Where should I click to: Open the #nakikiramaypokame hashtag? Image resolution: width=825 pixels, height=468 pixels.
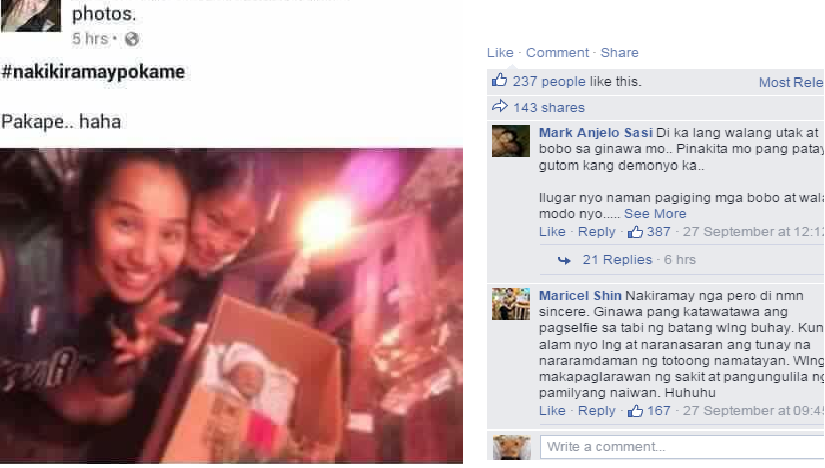93,72
